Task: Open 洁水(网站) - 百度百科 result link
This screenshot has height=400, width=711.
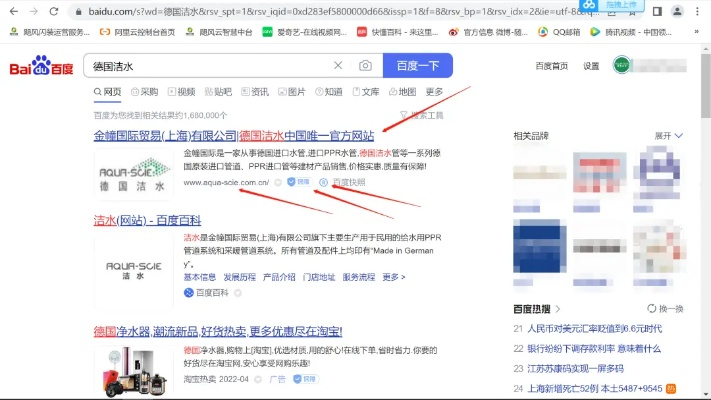Action: click(147, 220)
